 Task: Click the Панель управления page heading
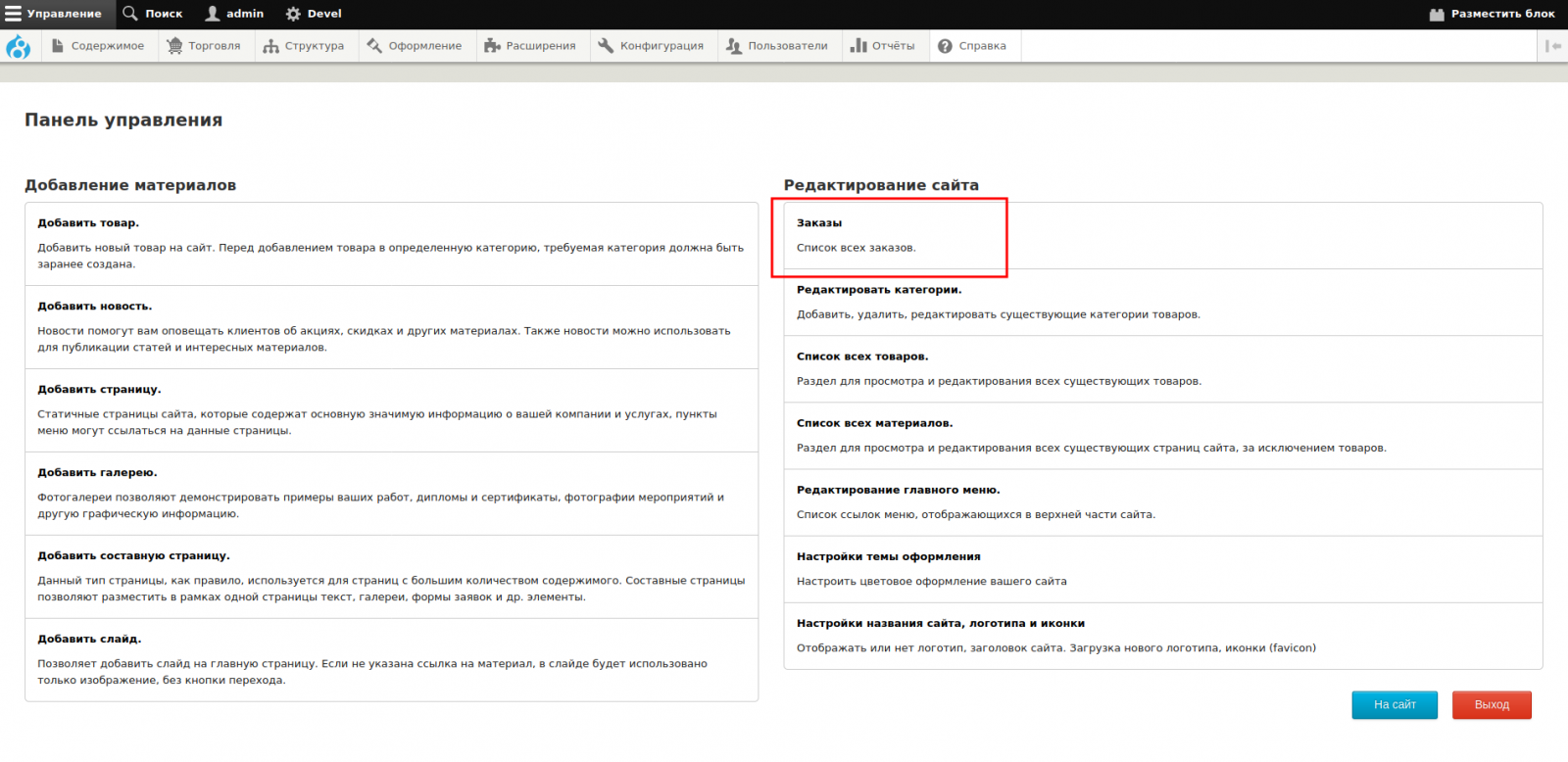click(x=123, y=120)
